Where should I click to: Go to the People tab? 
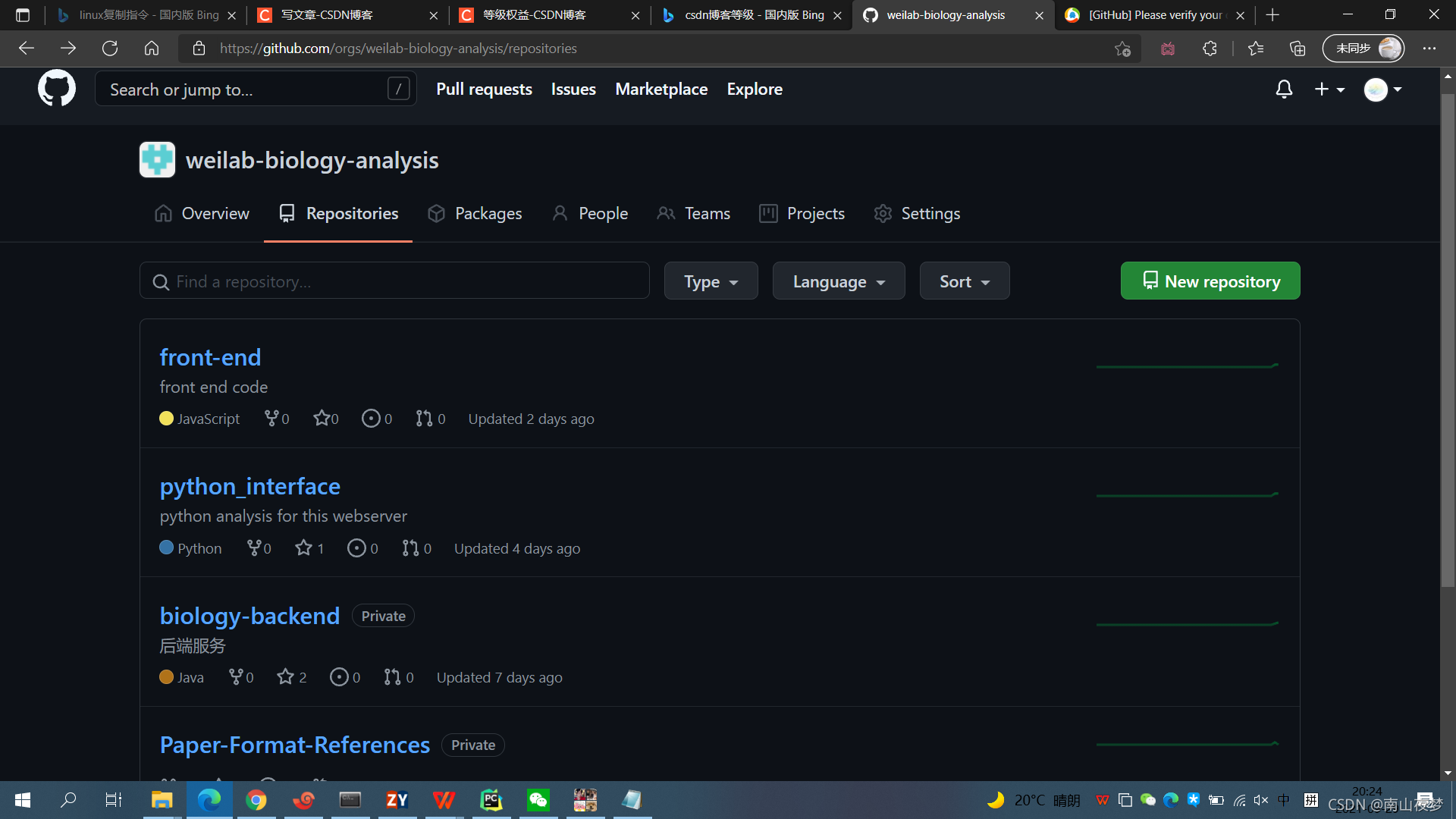click(x=590, y=214)
